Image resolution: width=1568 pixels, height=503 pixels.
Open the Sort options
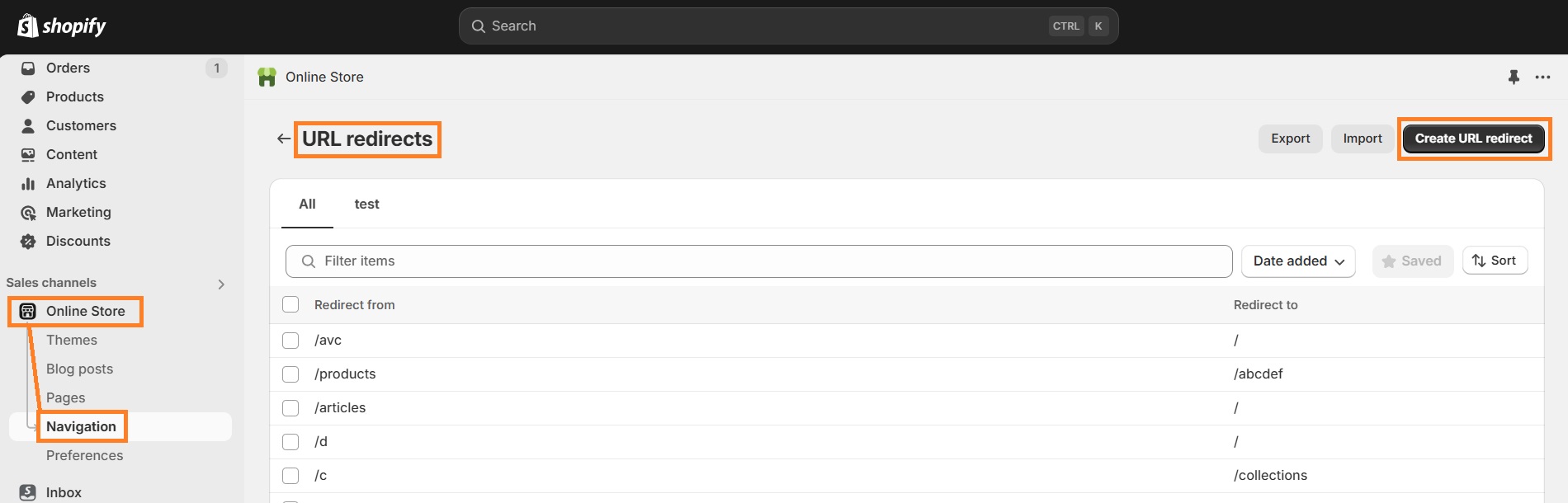click(1494, 260)
